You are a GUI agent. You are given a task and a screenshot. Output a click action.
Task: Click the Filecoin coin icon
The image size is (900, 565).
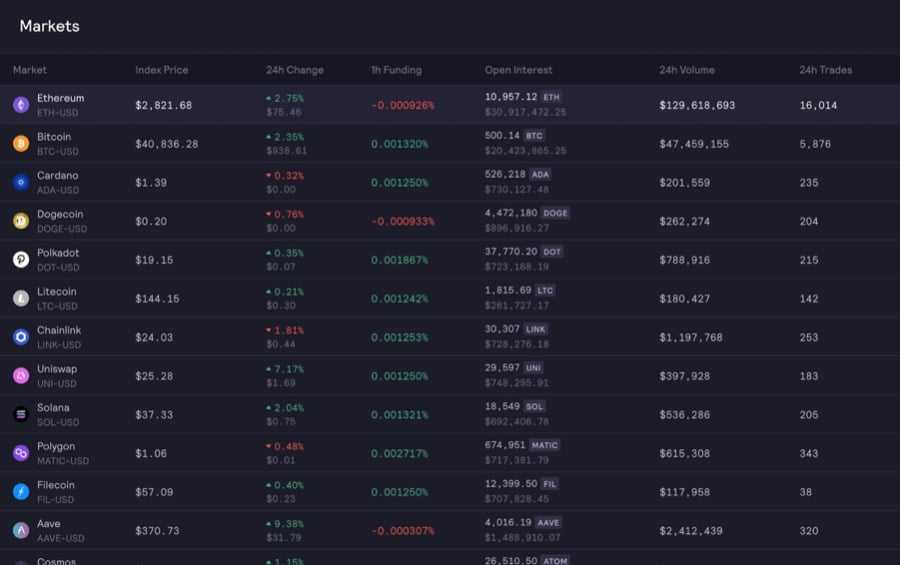(21, 492)
